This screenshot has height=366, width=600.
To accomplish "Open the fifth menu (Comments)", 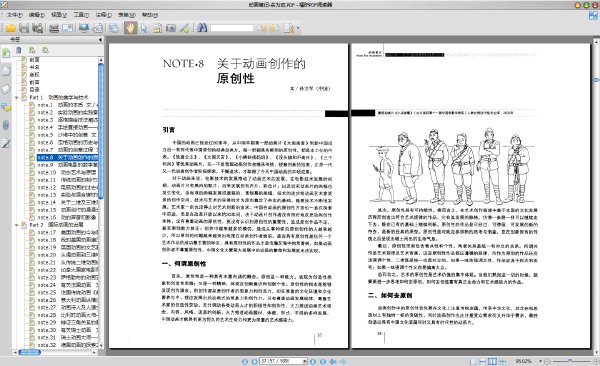I will tap(103, 15).
